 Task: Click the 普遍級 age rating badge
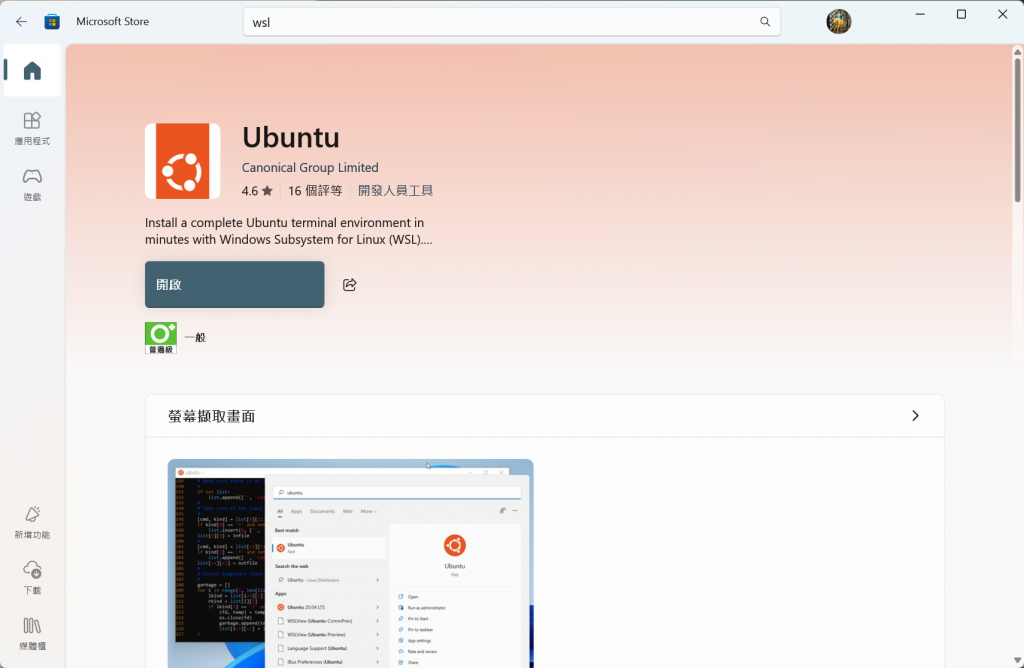(161, 338)
